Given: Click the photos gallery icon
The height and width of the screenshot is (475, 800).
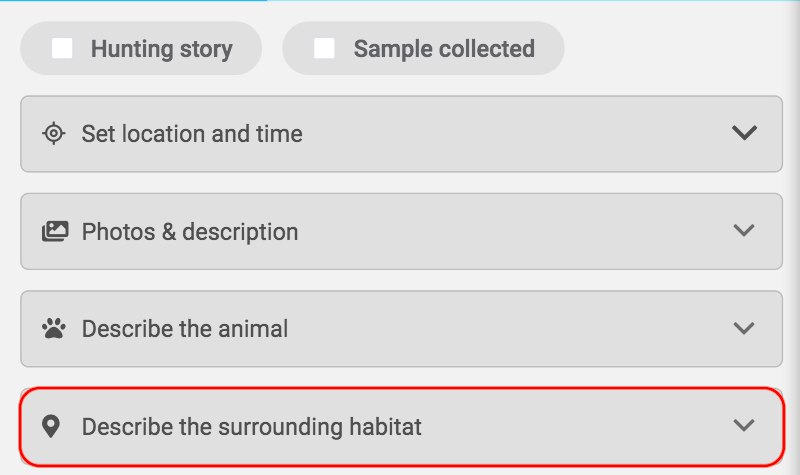Looking at the screenshot, I should [x=54, y=232].
